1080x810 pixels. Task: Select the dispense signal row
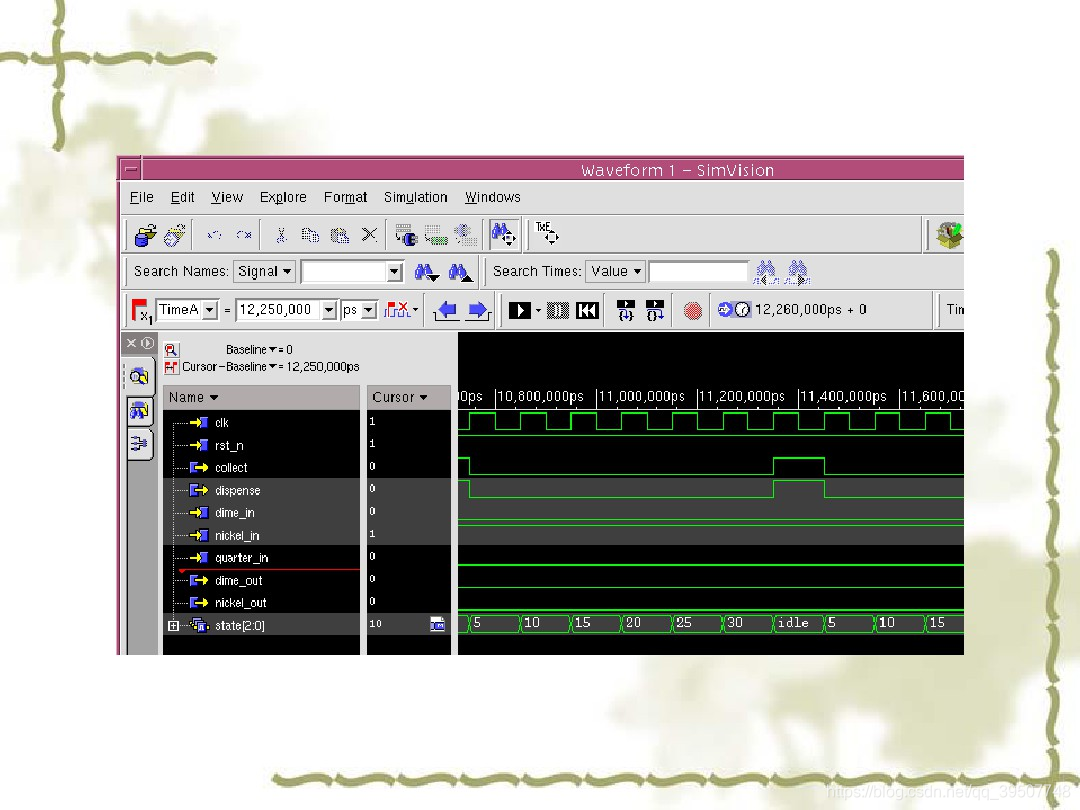(262, 490)
